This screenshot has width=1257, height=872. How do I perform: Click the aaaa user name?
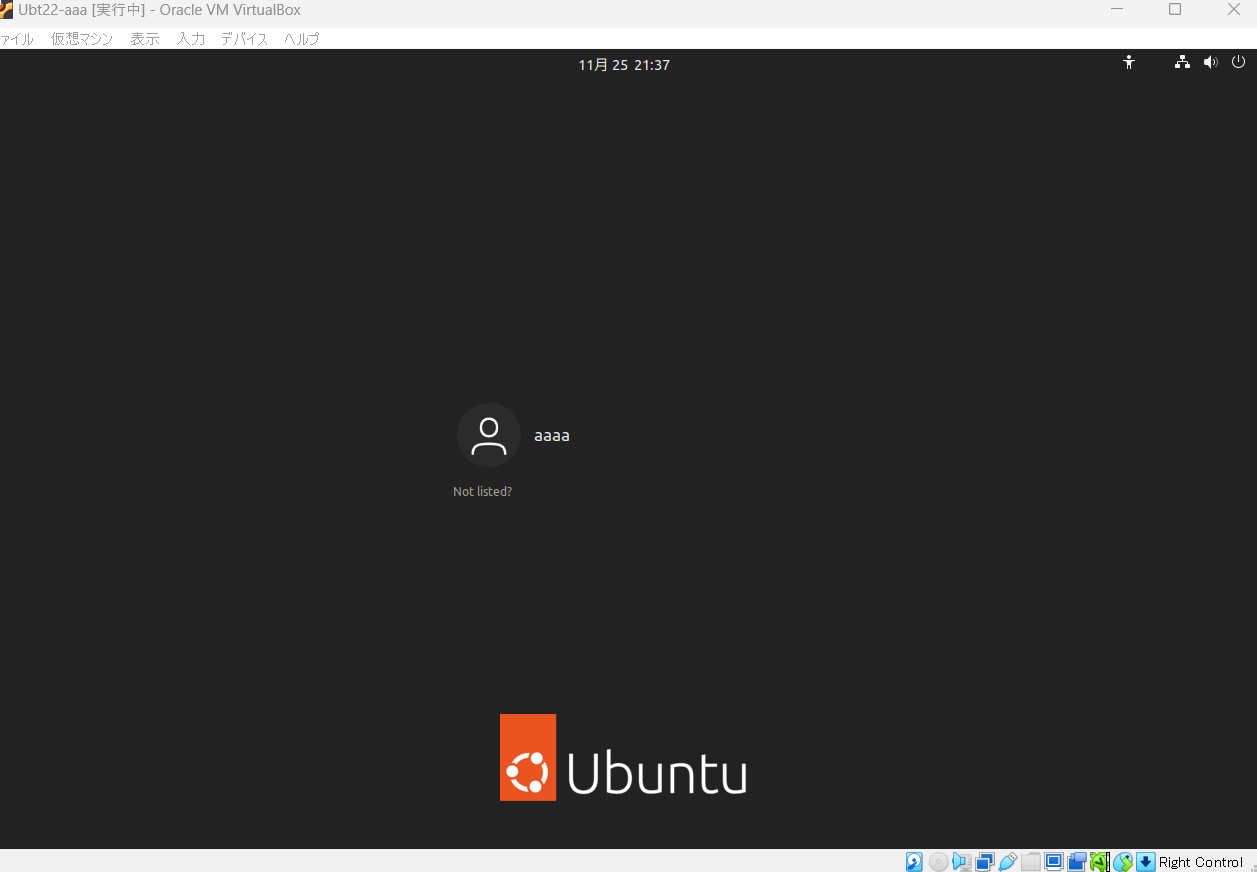pos(552,436)
